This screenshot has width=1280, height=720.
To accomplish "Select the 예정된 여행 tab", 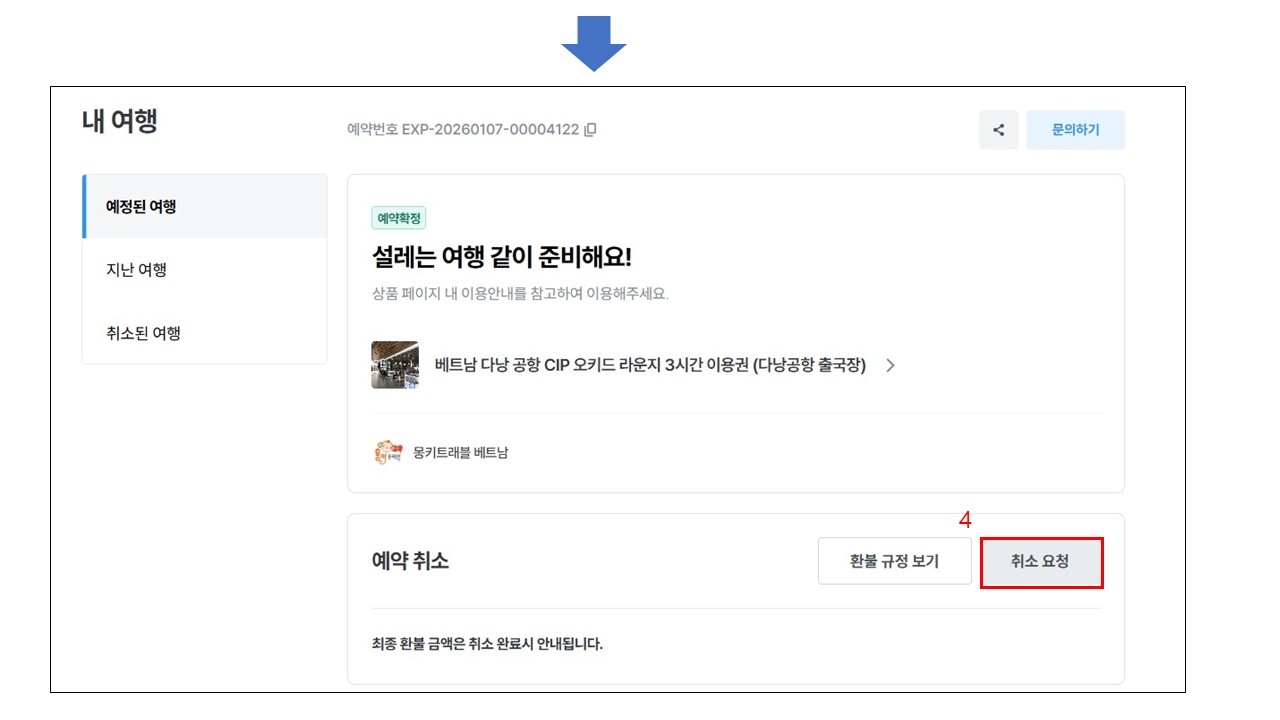I will (x=141, y=207).
